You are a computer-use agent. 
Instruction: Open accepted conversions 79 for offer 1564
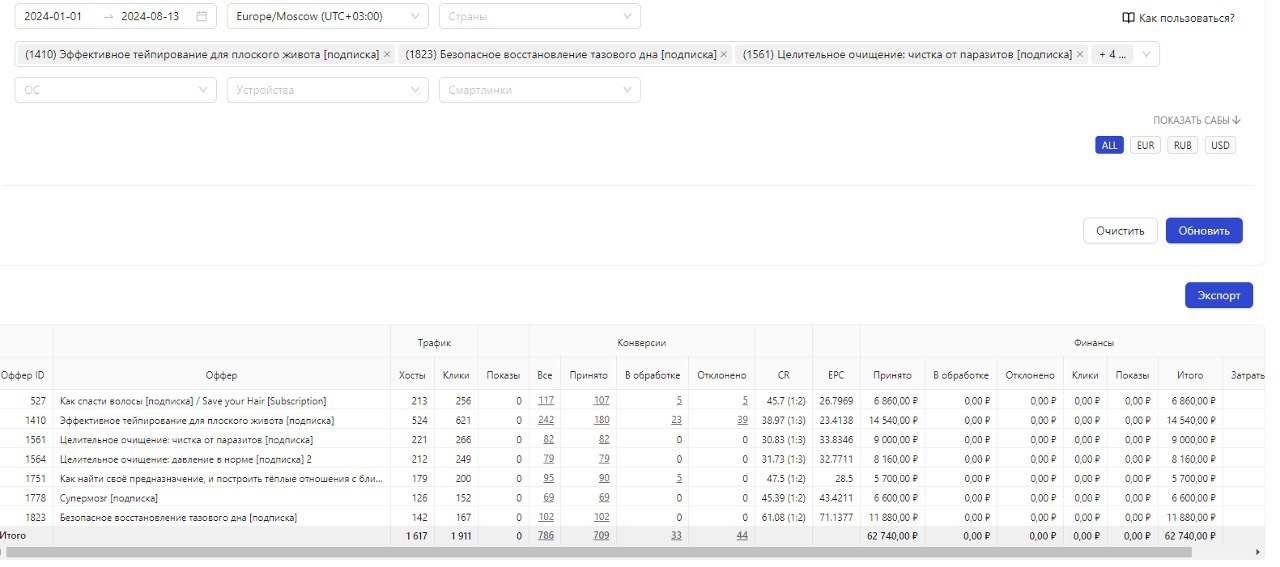tap(603, 459)
